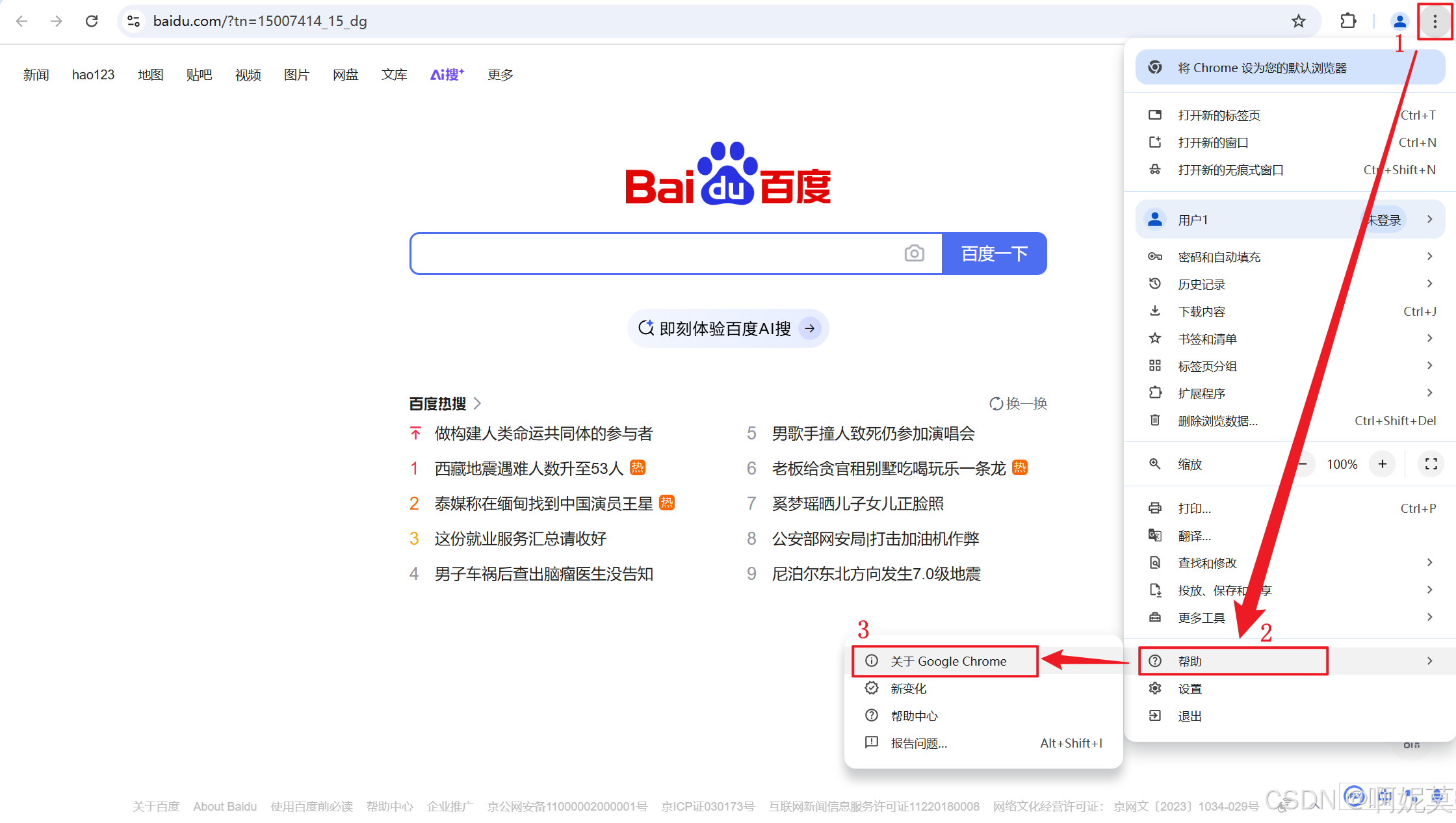This screenshot has height=823, width=1456.
Task: Select 下载内容 menu item
Action: (x=1290, y=311)
